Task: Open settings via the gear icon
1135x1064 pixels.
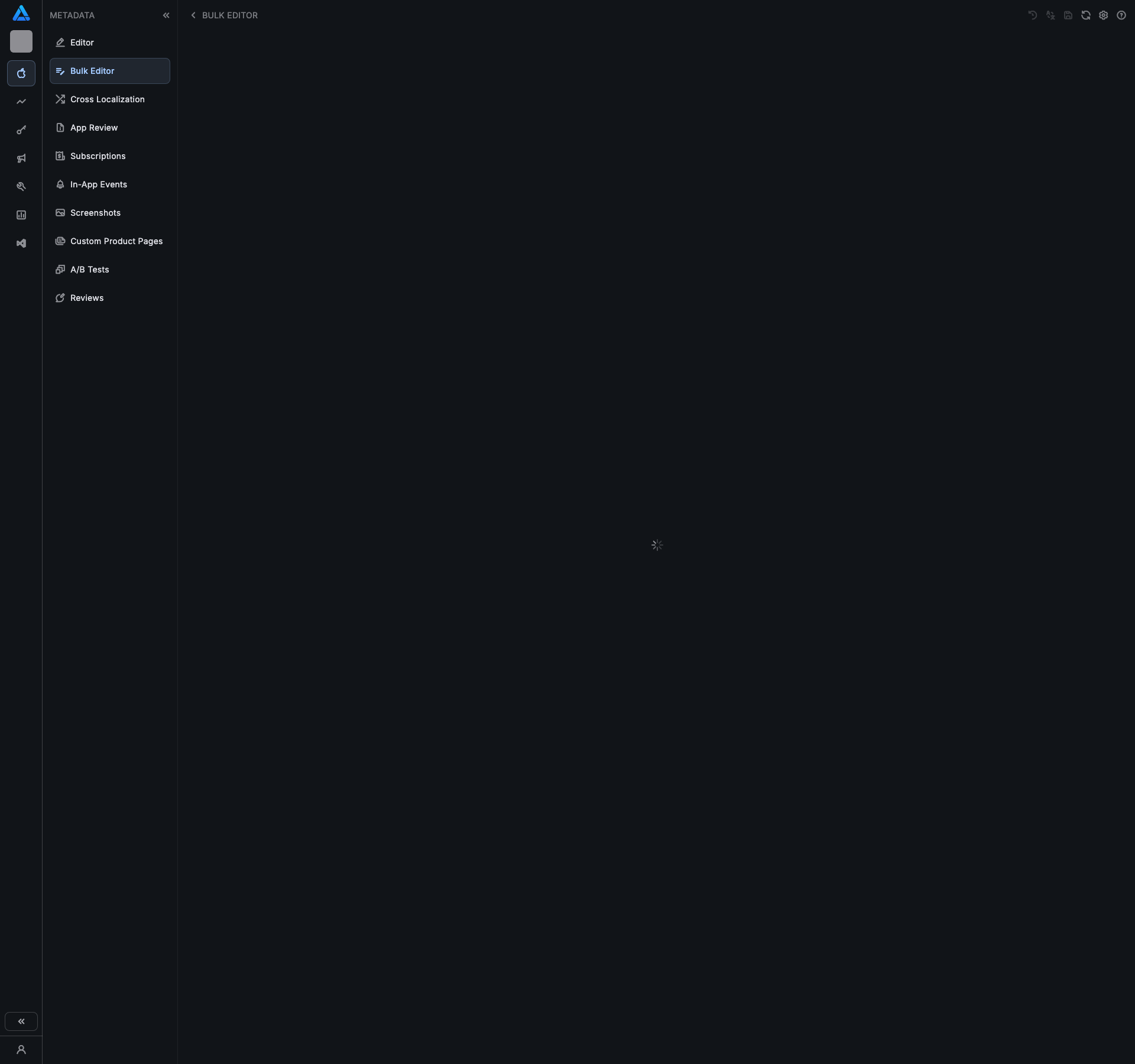Action: click(1104, 15)
